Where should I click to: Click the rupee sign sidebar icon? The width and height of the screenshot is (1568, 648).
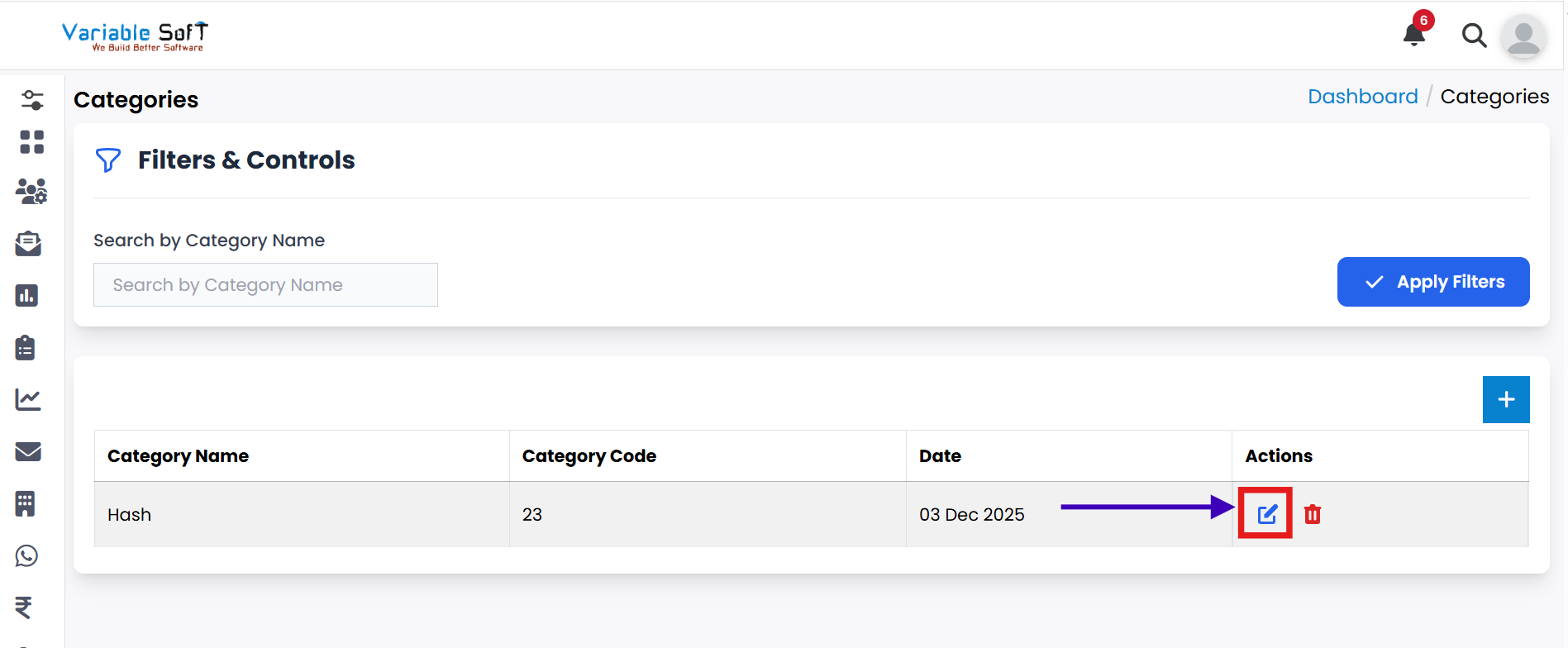tap(24, 607)
